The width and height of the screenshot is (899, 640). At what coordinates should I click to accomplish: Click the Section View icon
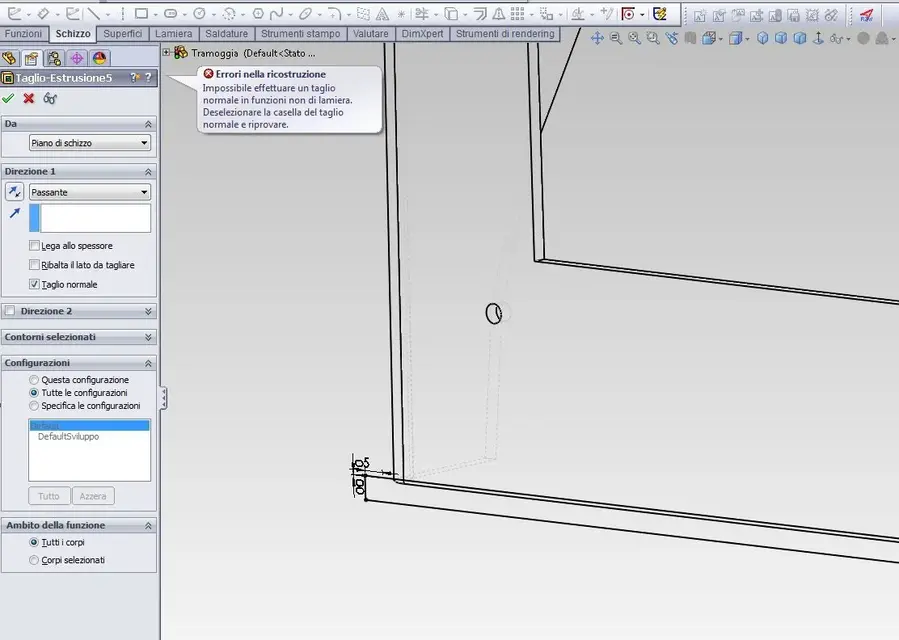(690, 38)
